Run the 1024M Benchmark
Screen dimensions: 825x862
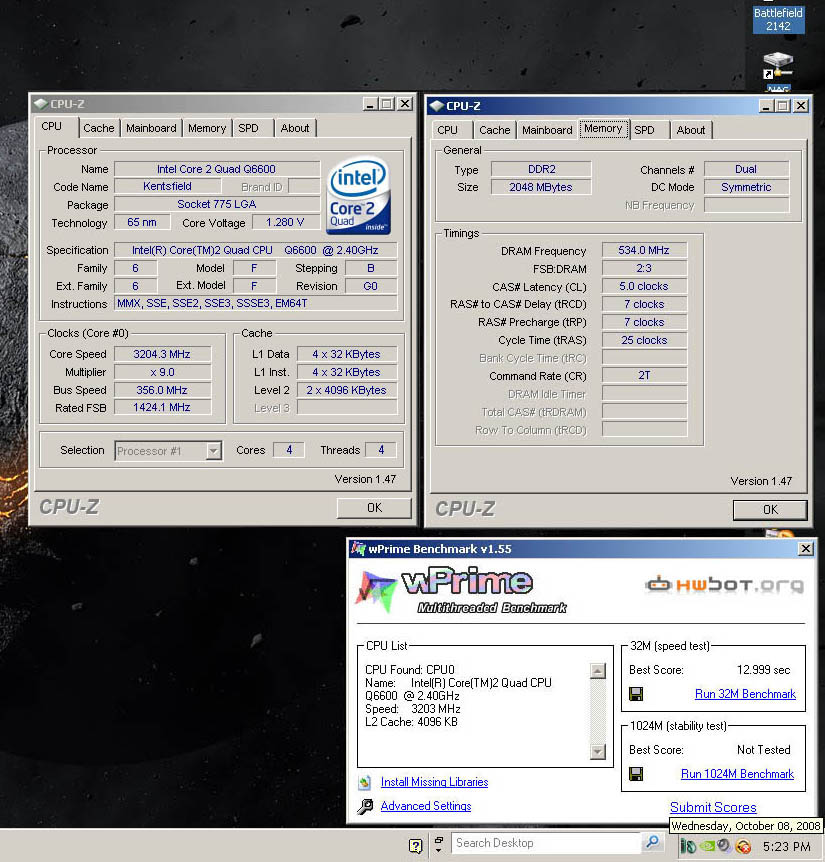point(737,774)
